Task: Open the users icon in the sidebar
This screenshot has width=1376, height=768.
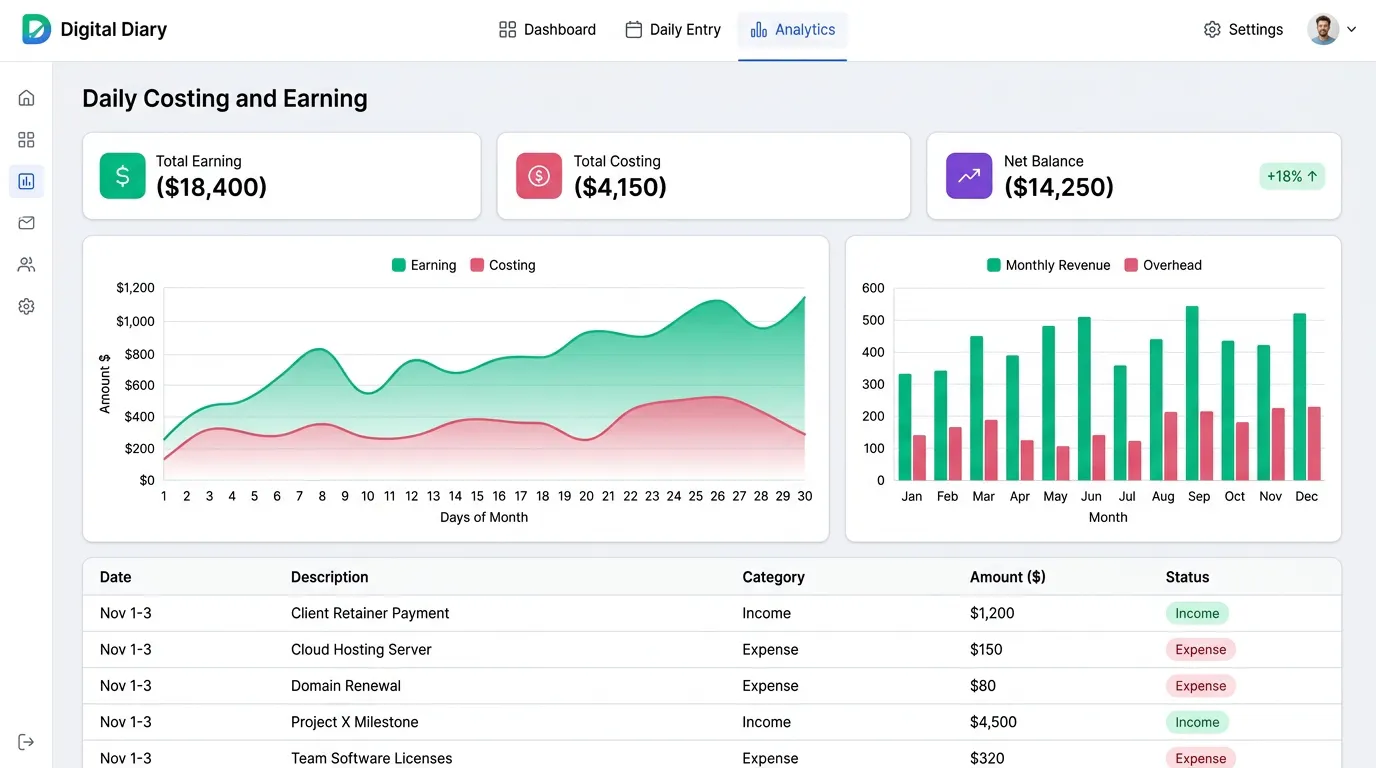Action: click(27, 265)
